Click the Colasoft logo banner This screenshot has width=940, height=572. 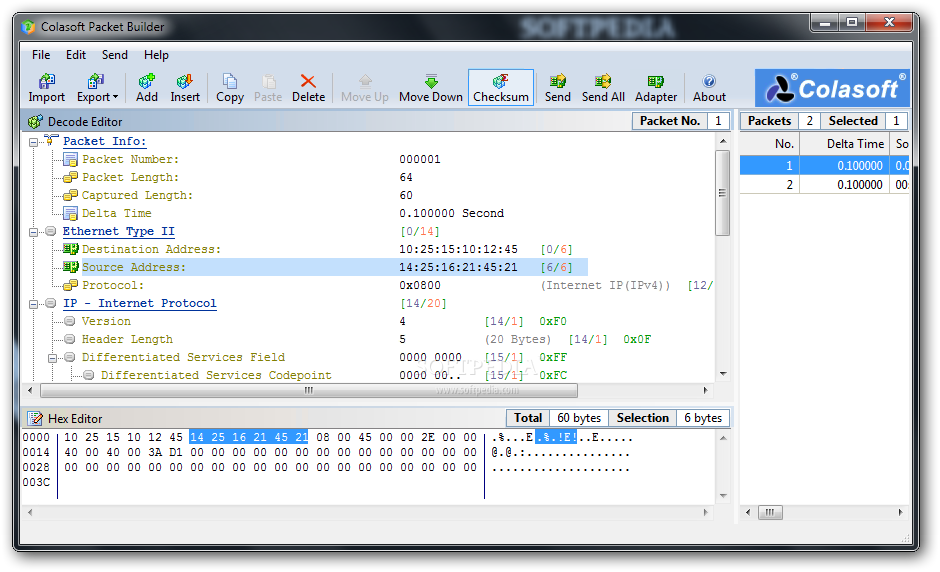[832, 88]
